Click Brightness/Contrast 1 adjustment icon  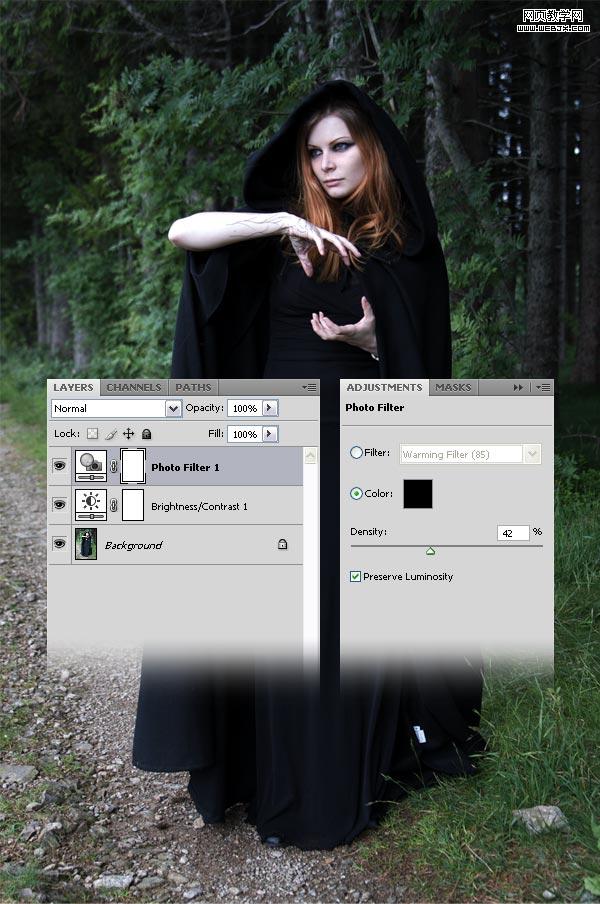90,505
